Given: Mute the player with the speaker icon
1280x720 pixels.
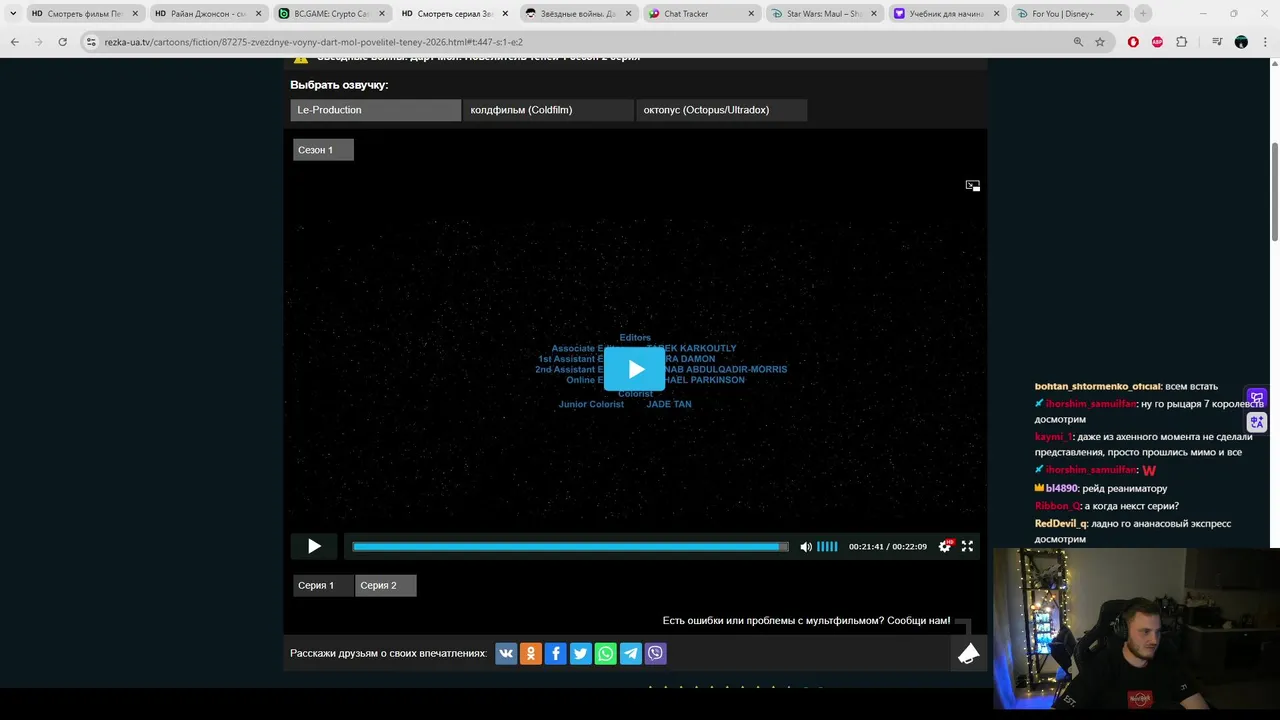Looking at the screenshot, I should [x=806, y=546].
